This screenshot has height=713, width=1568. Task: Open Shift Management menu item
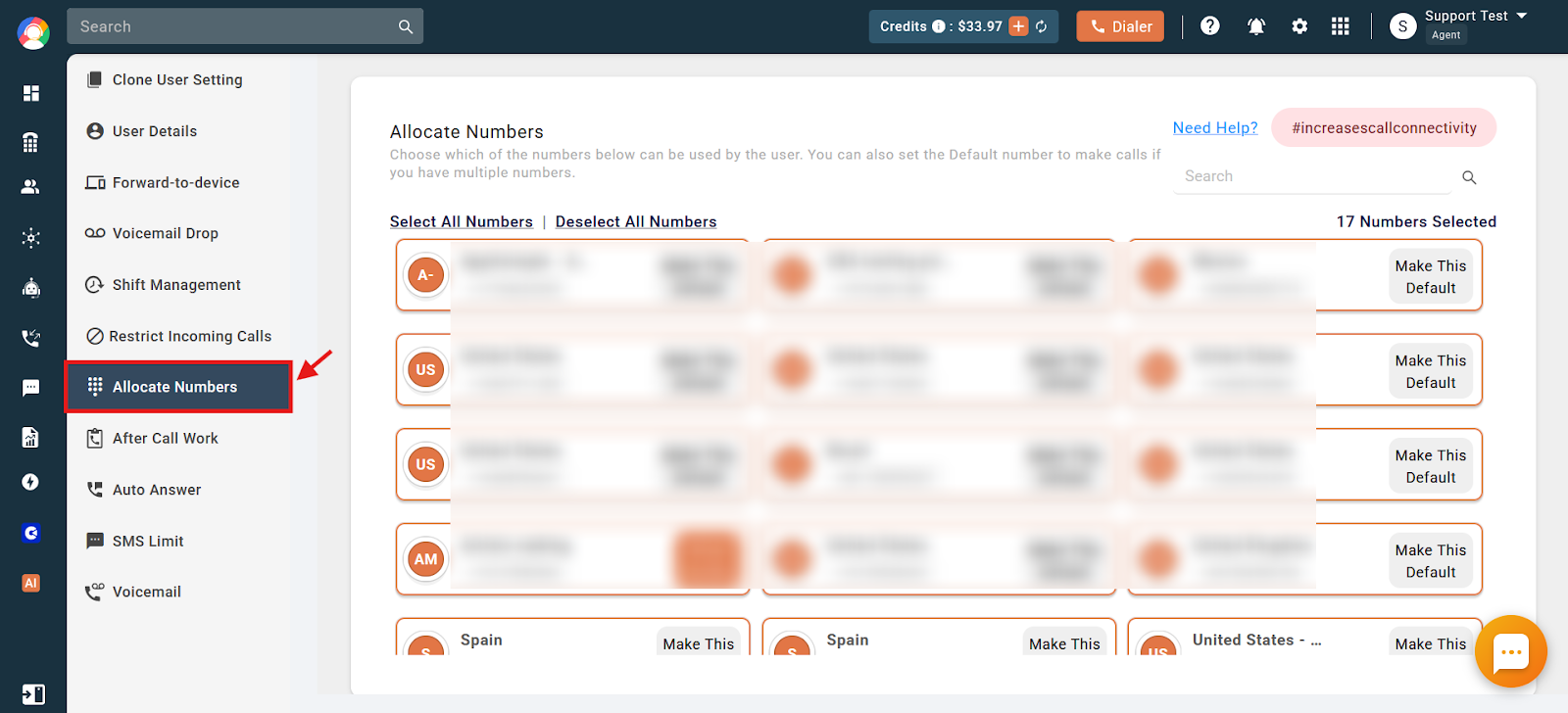tap(176, 285)
